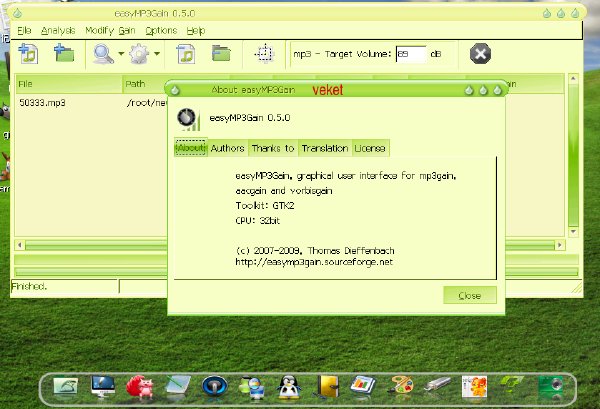Click the Finished. status bar text
The width and height of the screenshot is (600, 409).
pos(29,286)
